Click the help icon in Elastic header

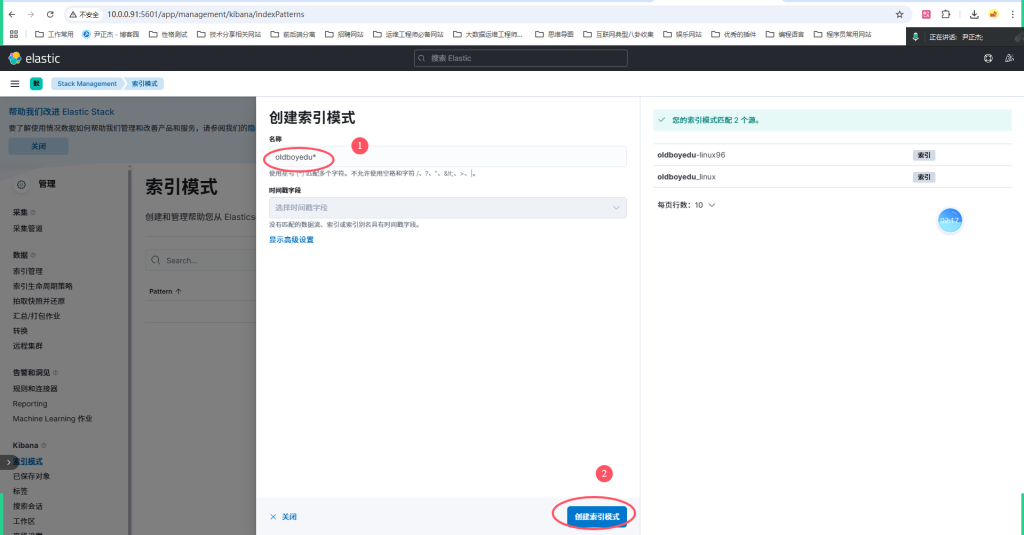tap(988, 58)
